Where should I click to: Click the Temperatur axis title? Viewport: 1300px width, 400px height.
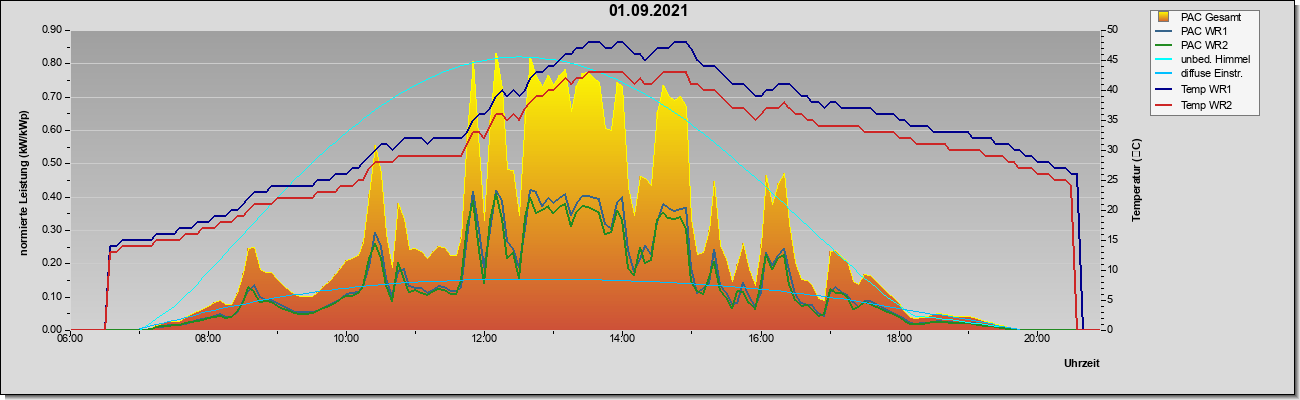coord(1137,179)
